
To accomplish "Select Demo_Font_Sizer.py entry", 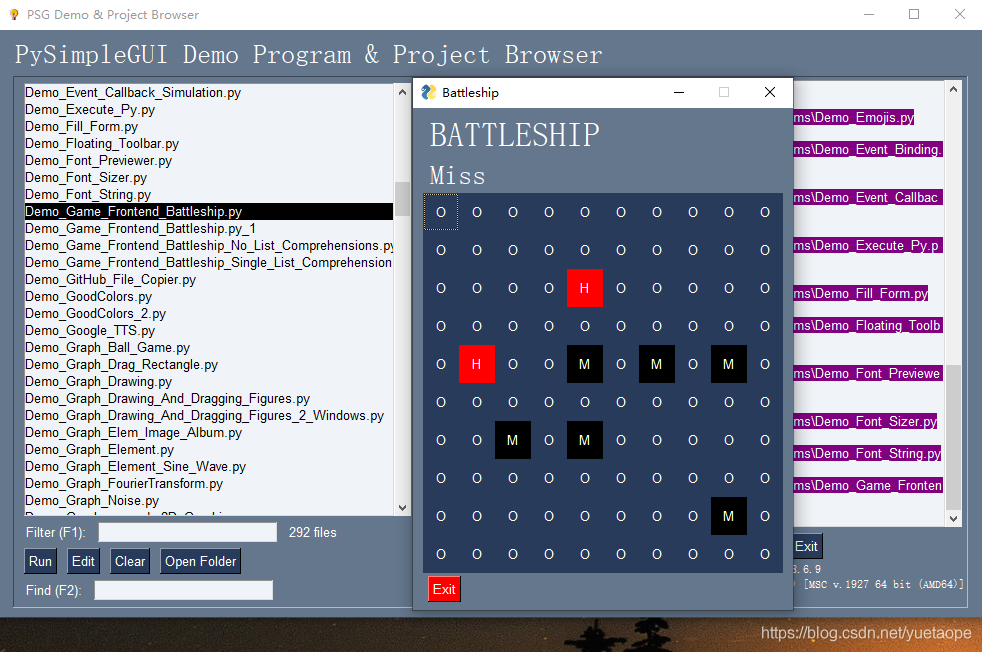I will (209, 177).
